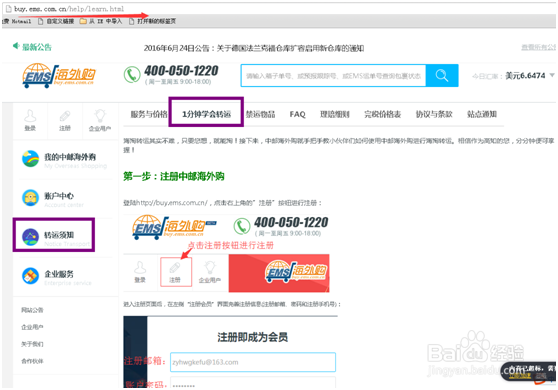Click the 最新公告 label

click(x=37, y=47)
